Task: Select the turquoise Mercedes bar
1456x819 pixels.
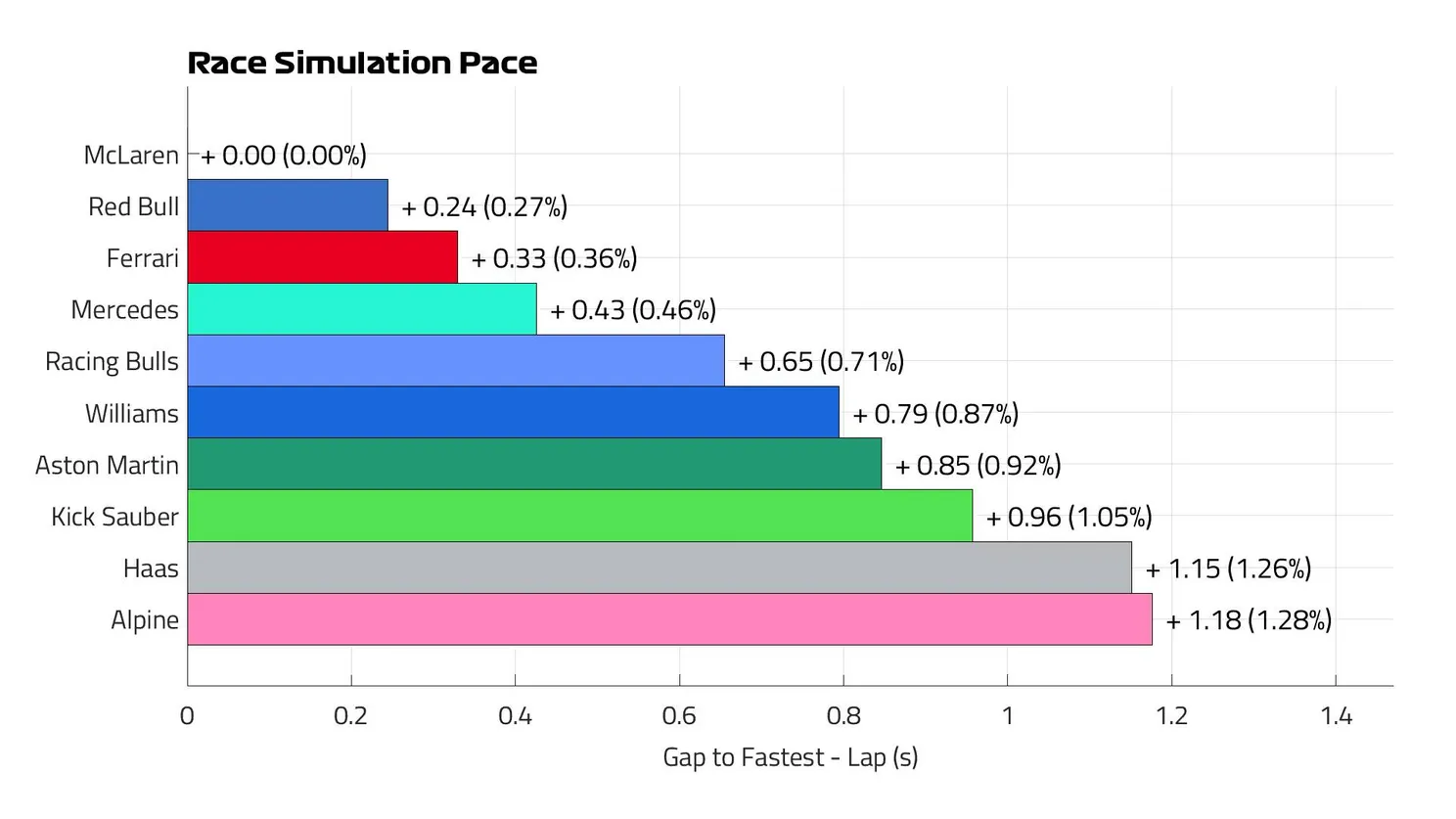Action: [361, 309]
